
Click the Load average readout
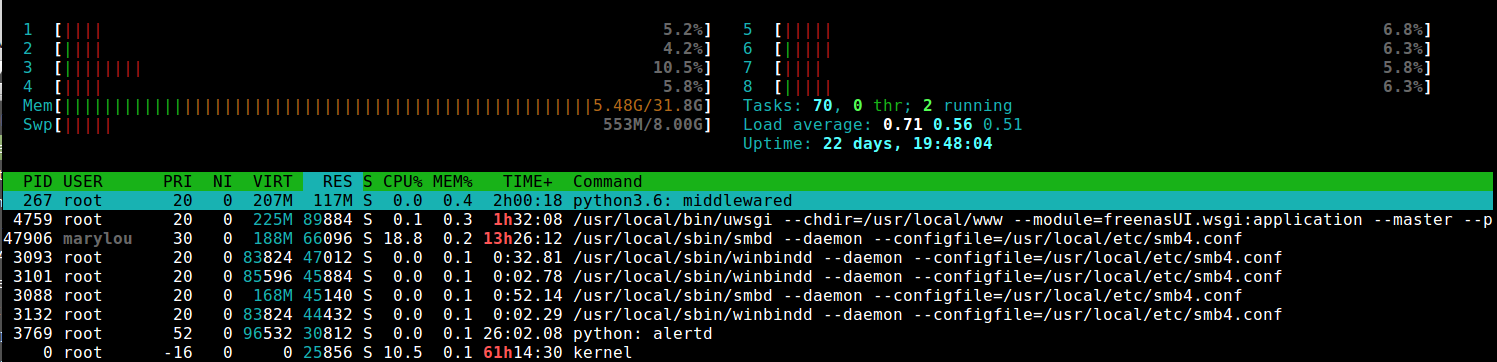882,125
